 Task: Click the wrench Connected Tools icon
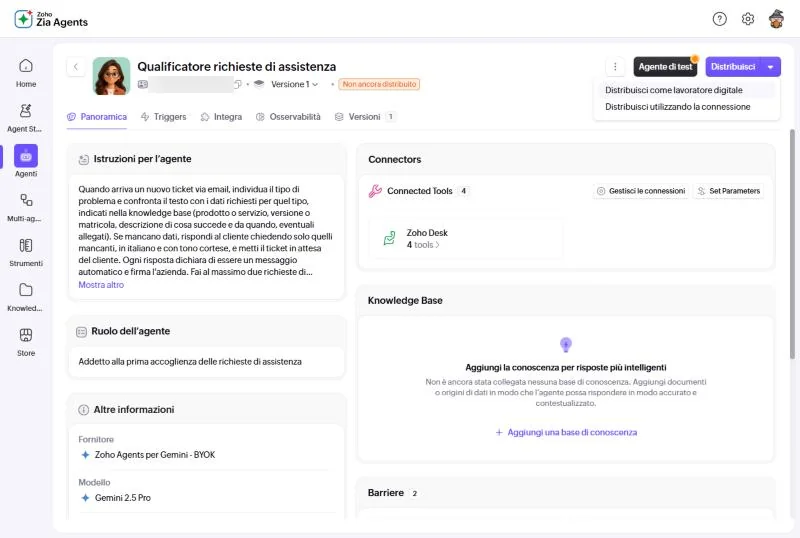click(375, 191)
